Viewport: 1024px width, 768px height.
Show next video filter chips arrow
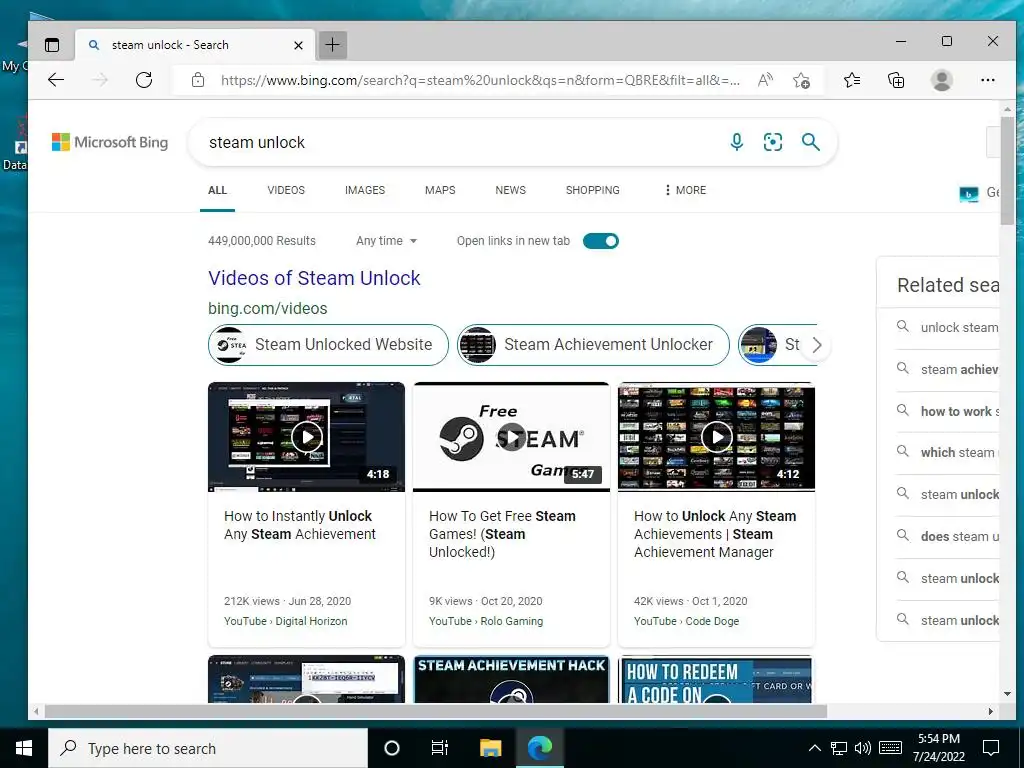816,345
